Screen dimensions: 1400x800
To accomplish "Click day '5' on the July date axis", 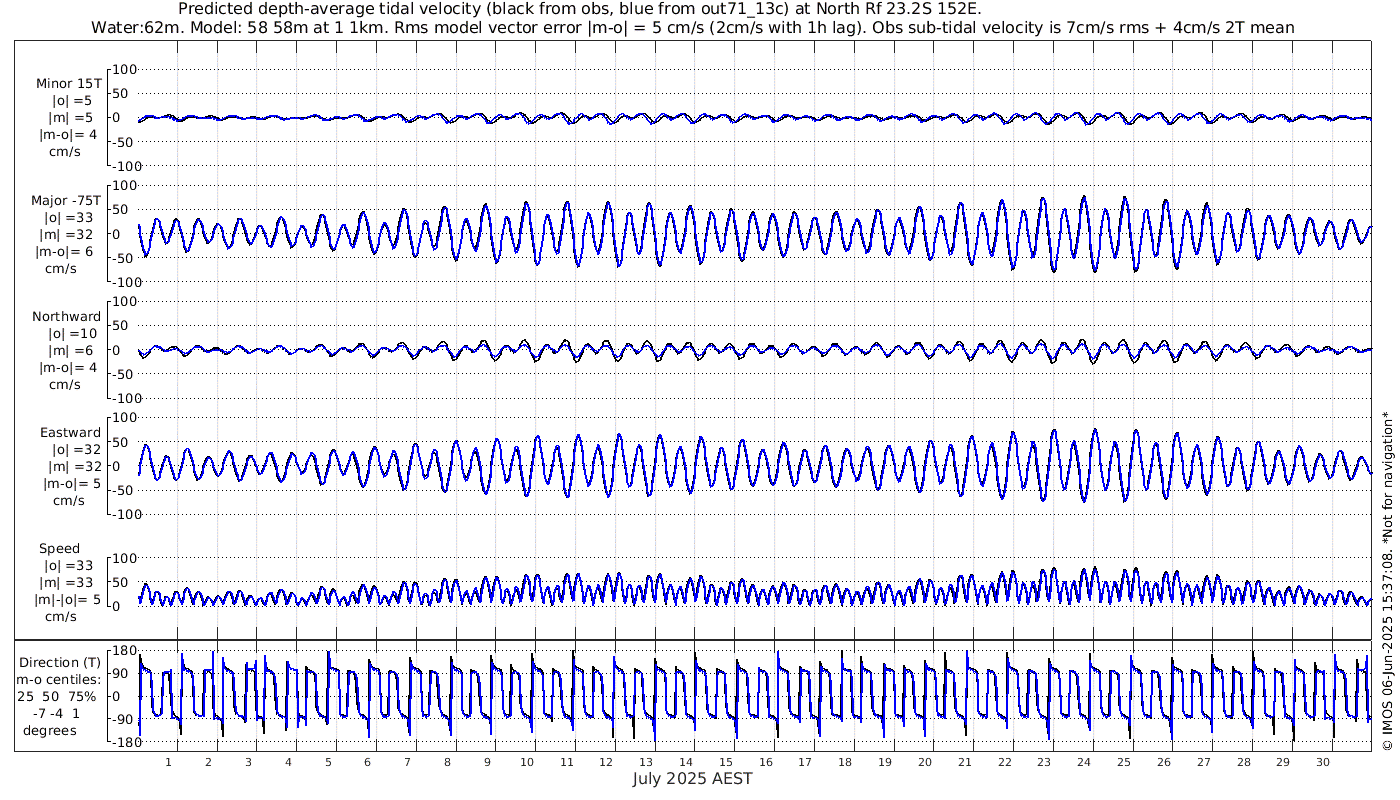I will pos(327,762).
